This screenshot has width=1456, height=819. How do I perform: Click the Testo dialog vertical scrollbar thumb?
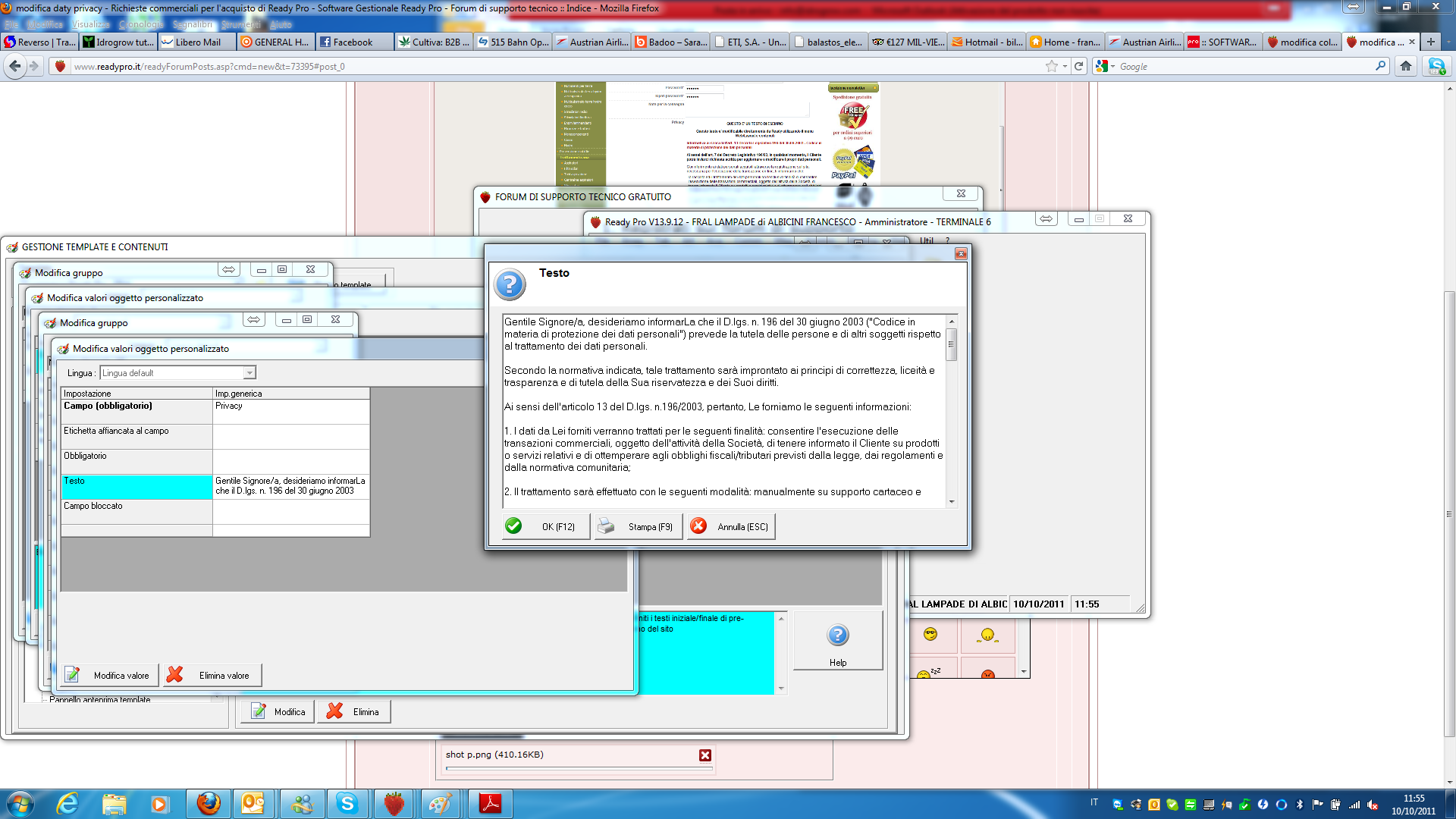click(951, 345)
